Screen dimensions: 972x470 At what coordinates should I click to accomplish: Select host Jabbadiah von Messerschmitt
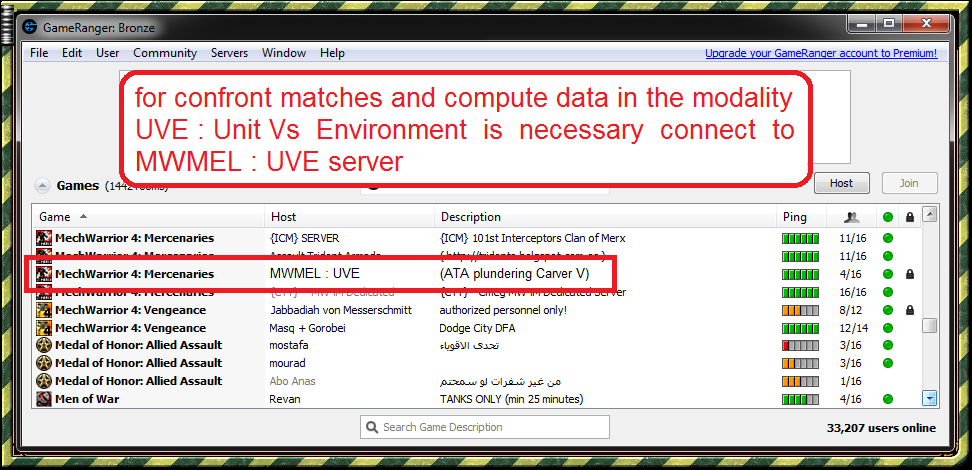click(x=340, y=309)
